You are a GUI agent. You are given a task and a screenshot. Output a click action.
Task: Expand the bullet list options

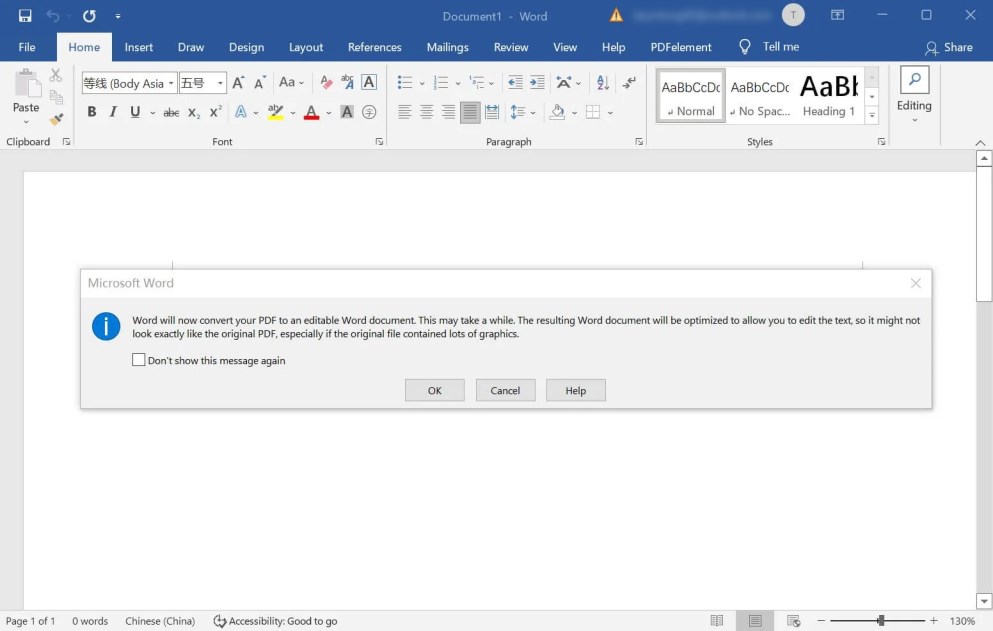421,83
